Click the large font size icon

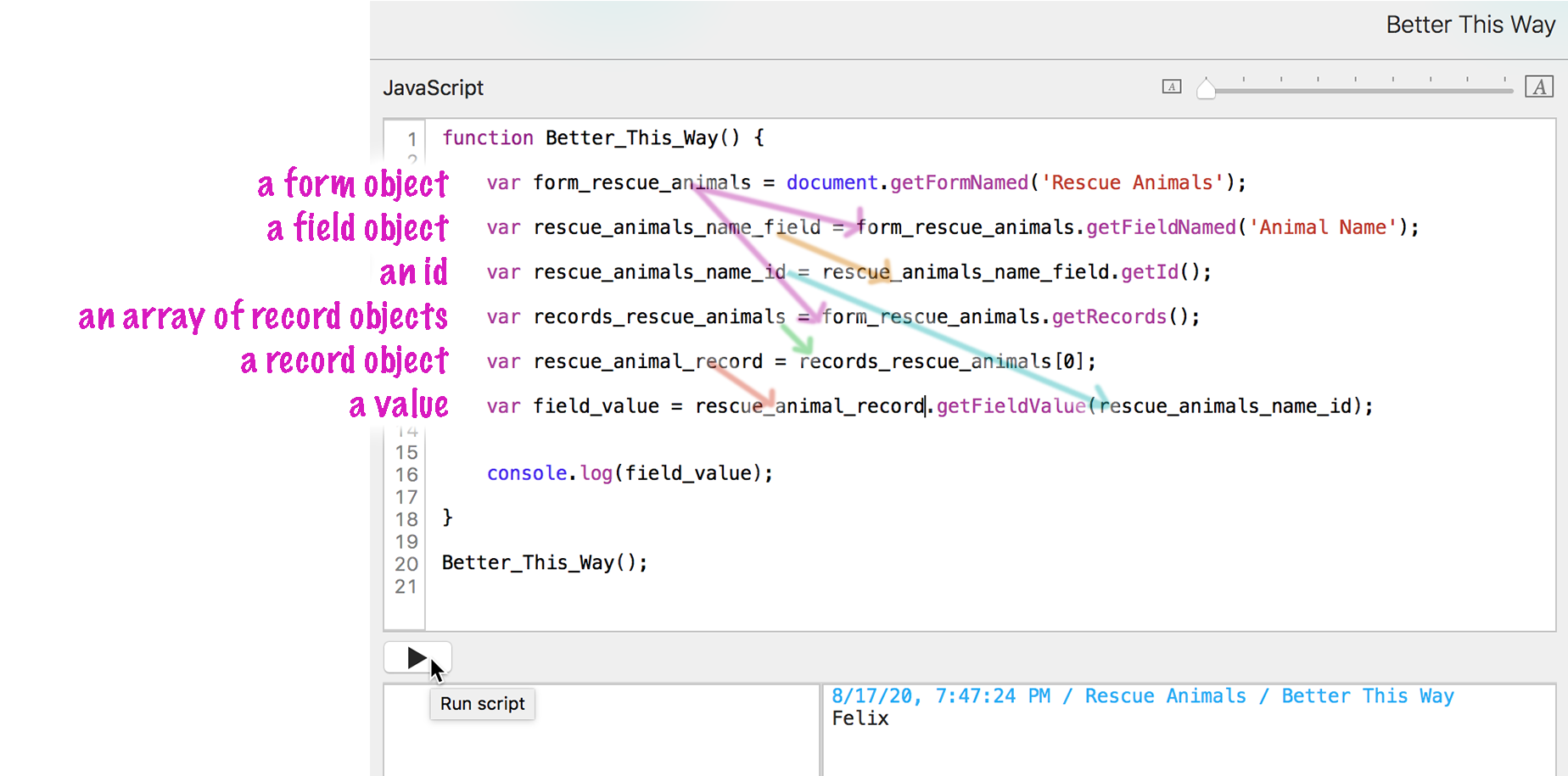pos(1538,87)
